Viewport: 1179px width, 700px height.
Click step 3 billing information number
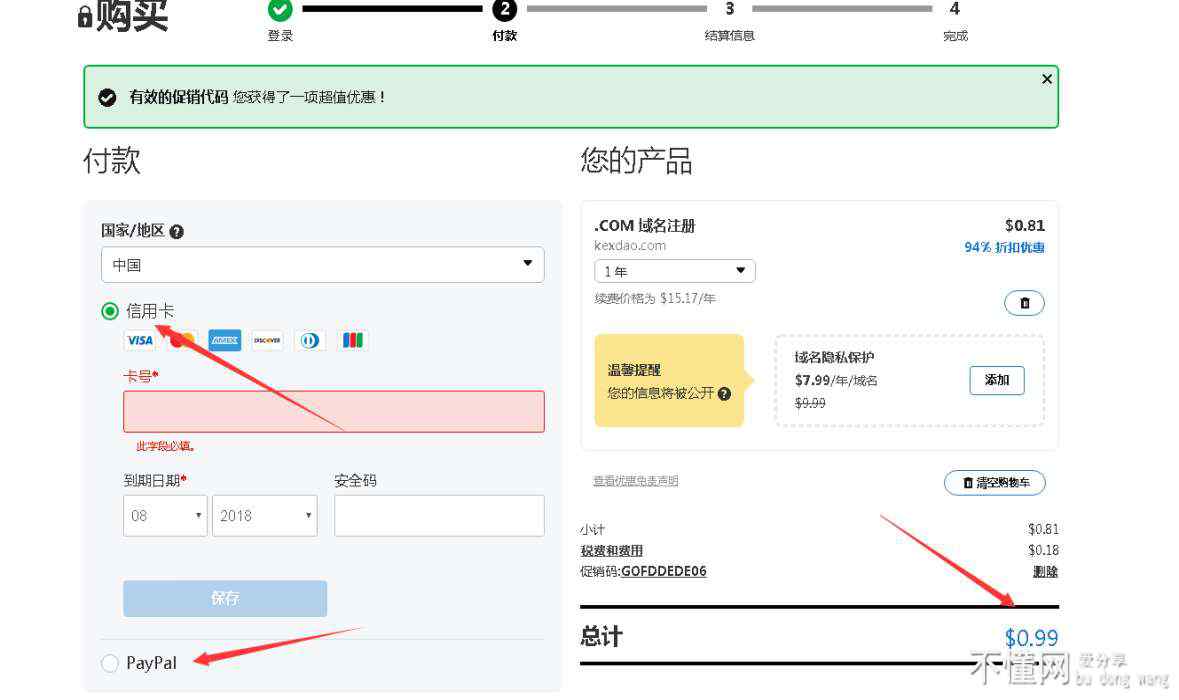(729, 9)
